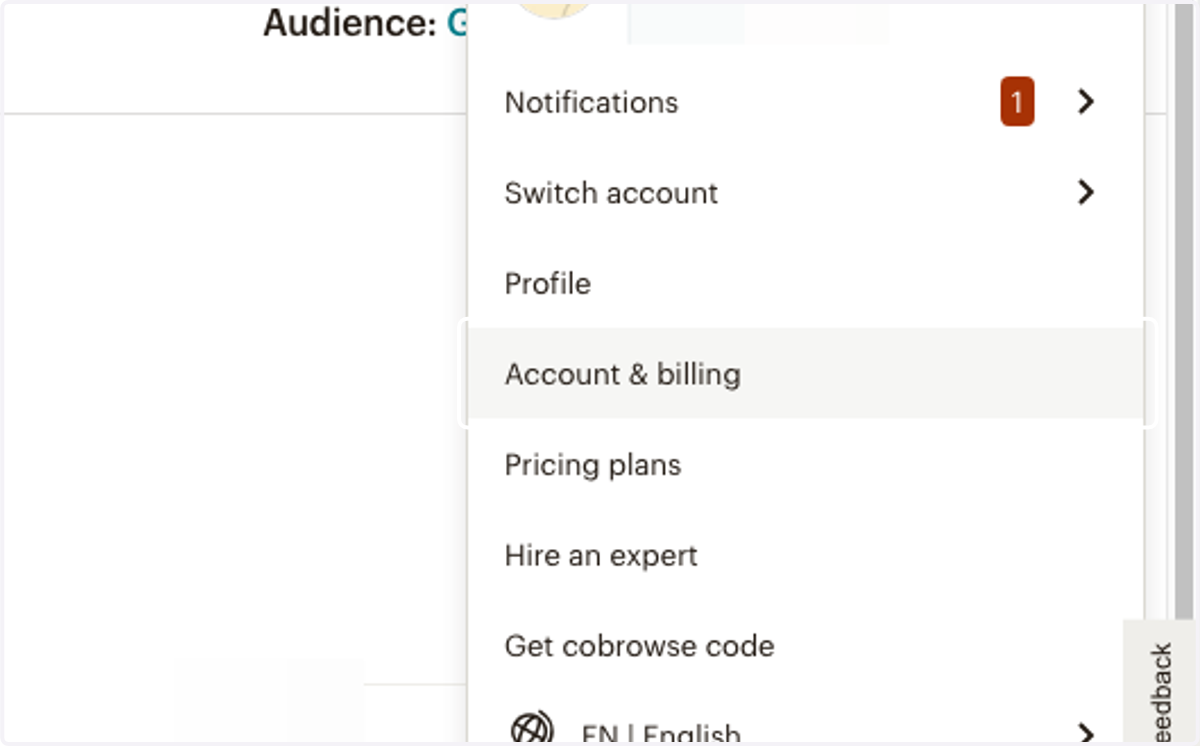Image resolution: width=1200 pixels, height=746 pixels.
Task: Go to Profile
Action: click(x=805, y=283)
